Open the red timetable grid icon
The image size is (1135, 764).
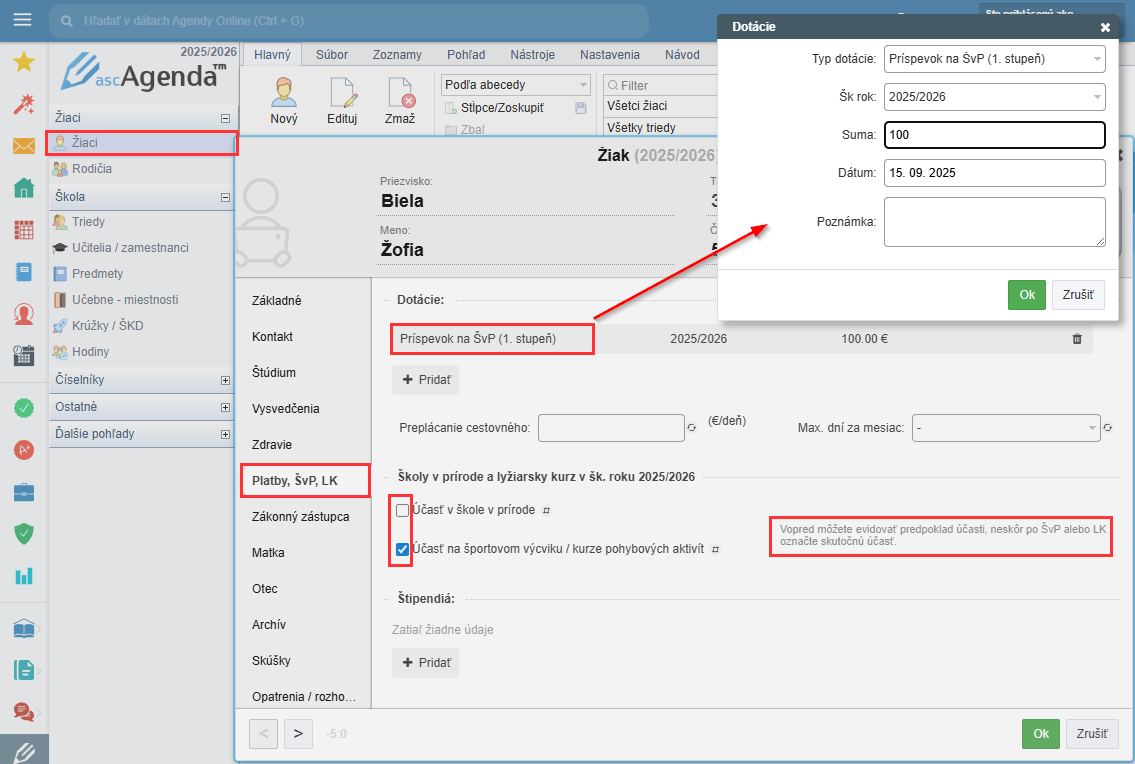23,230
